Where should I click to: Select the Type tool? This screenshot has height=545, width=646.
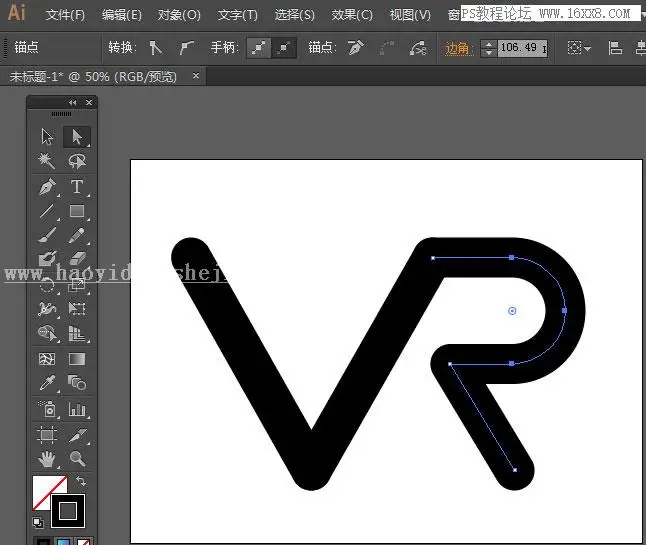pyautogui.click(x=77, y=187)
